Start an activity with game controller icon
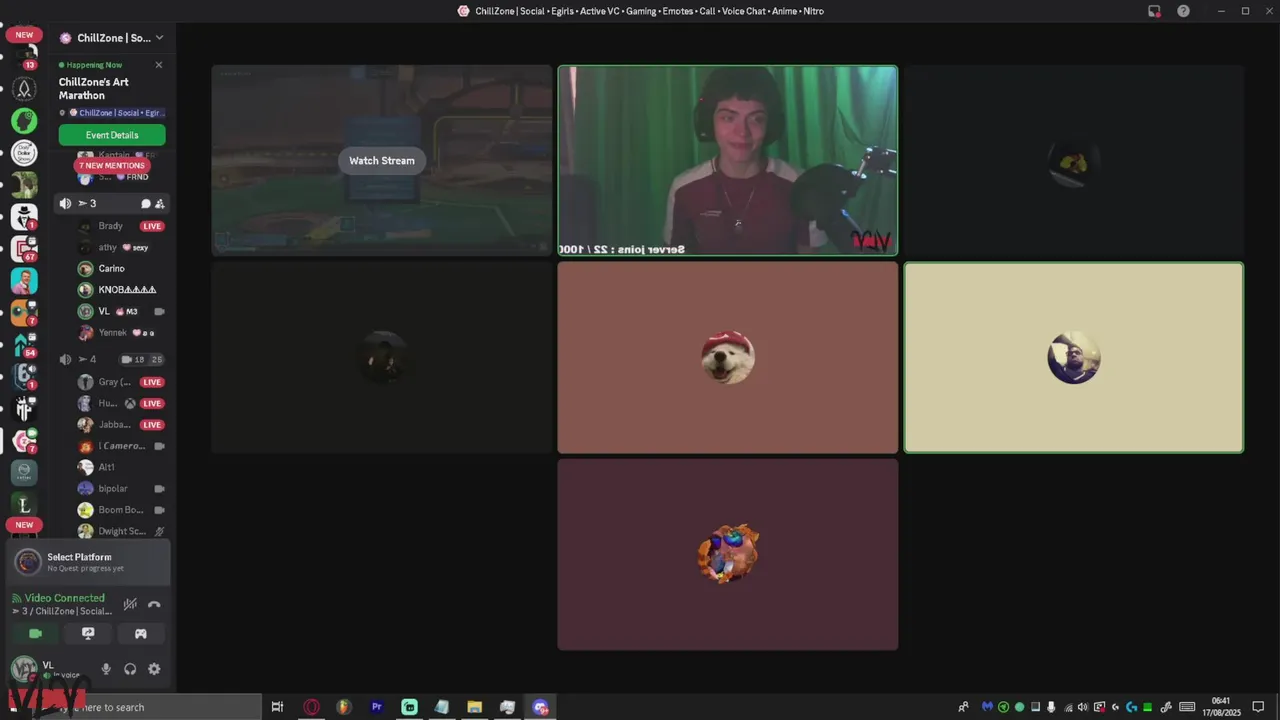This screenshot has width=1280, height=720. (x=141, y=633)
